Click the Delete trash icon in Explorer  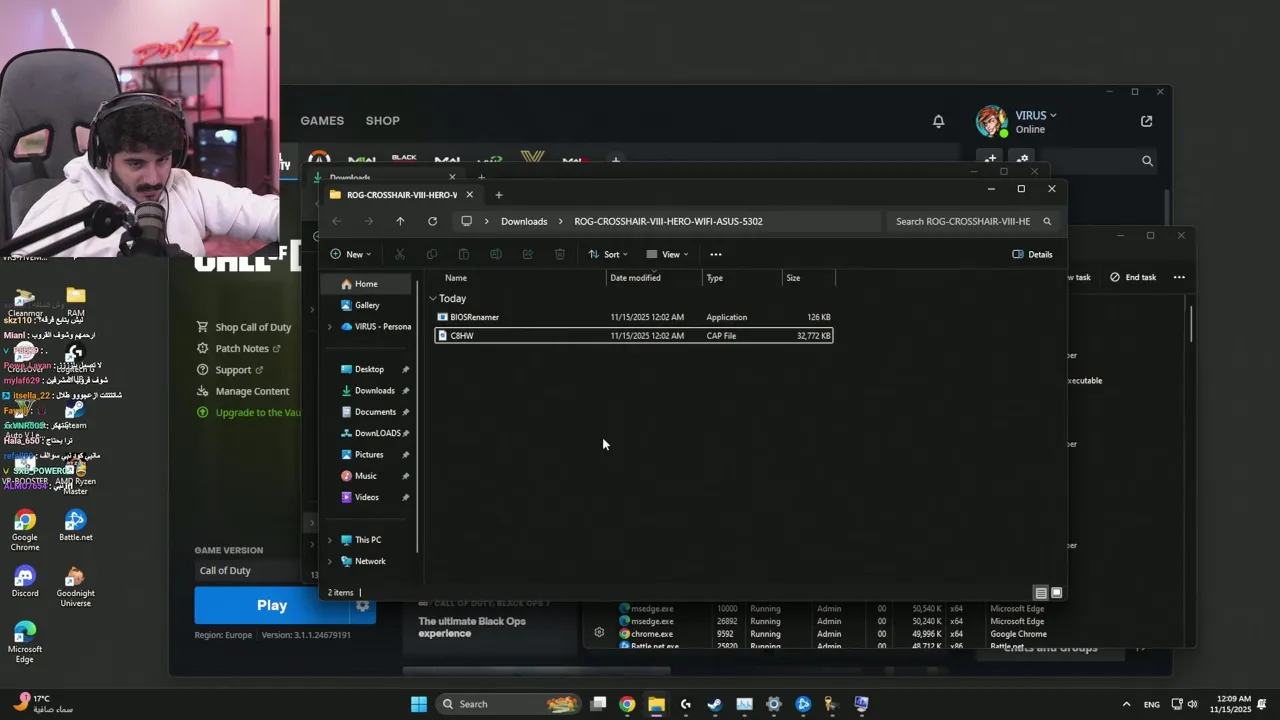point(560,254)
